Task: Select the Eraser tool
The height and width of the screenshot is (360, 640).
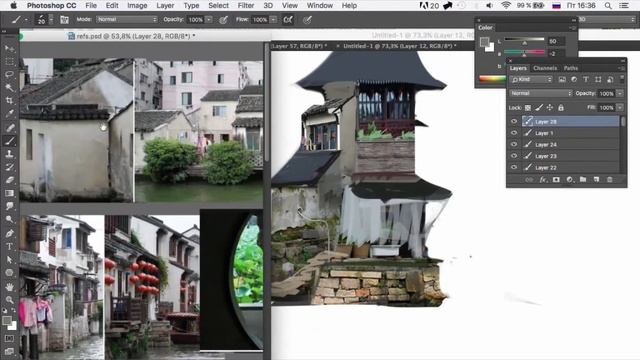Action: pyautogui.click(x=9, y=180)
